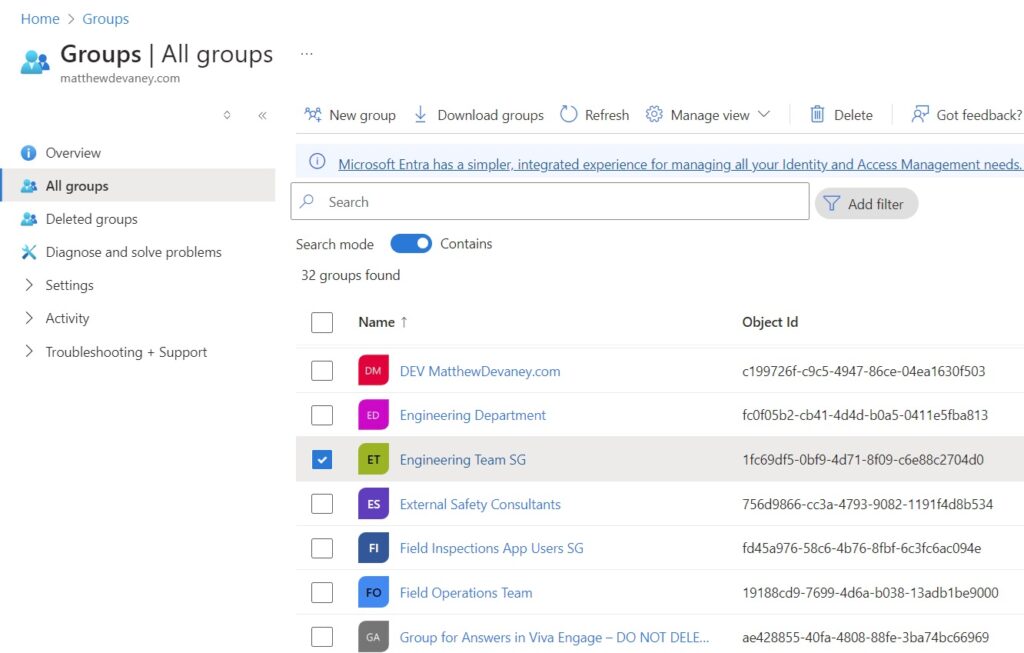Expand the Settings section in sidebar
The width and height of the screenshot is (1024, 653).
tap(29, 285)
